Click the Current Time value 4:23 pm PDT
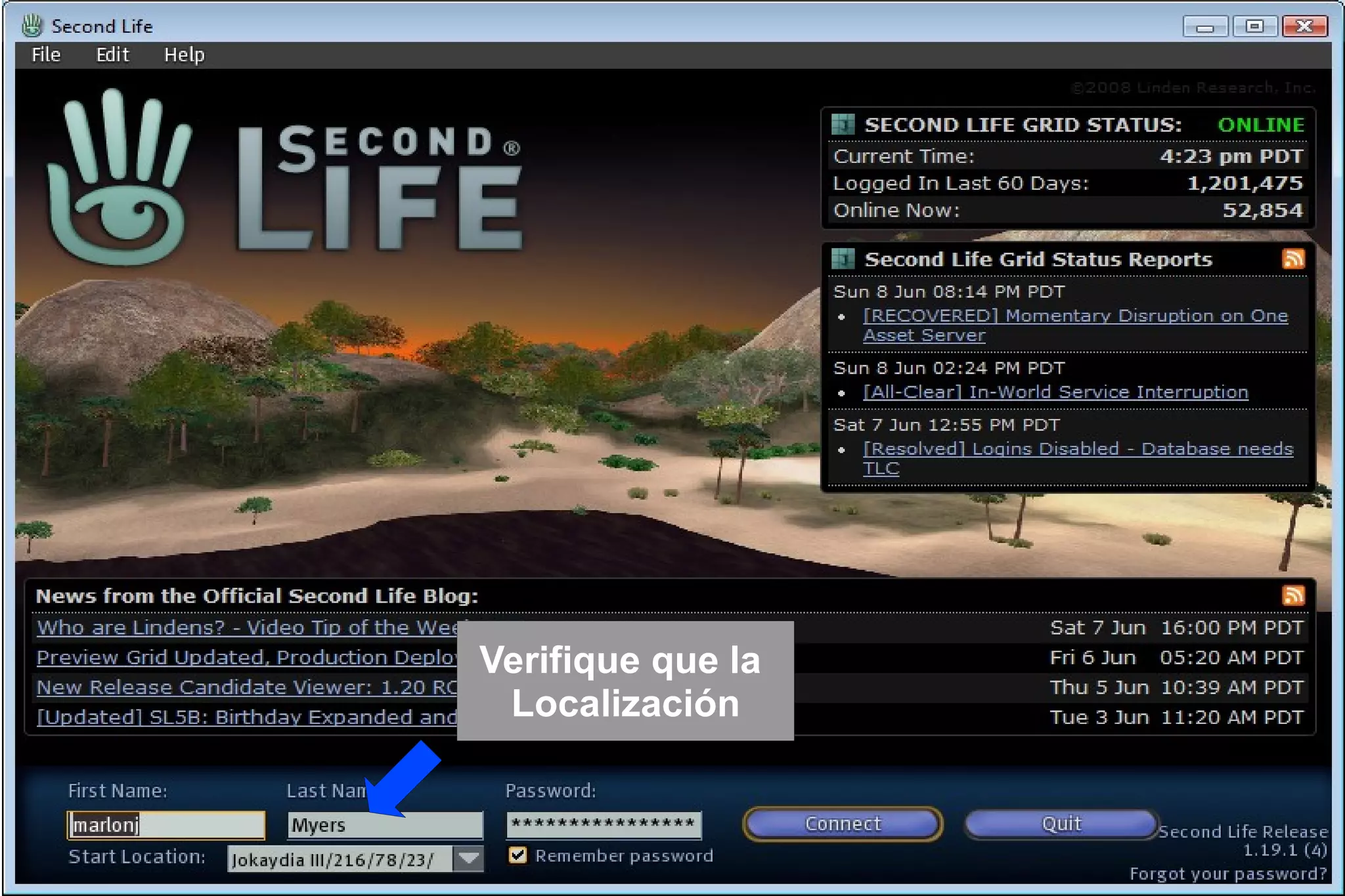Image resolution: width=1345 pixels, height=896 pixels. 1231,156
